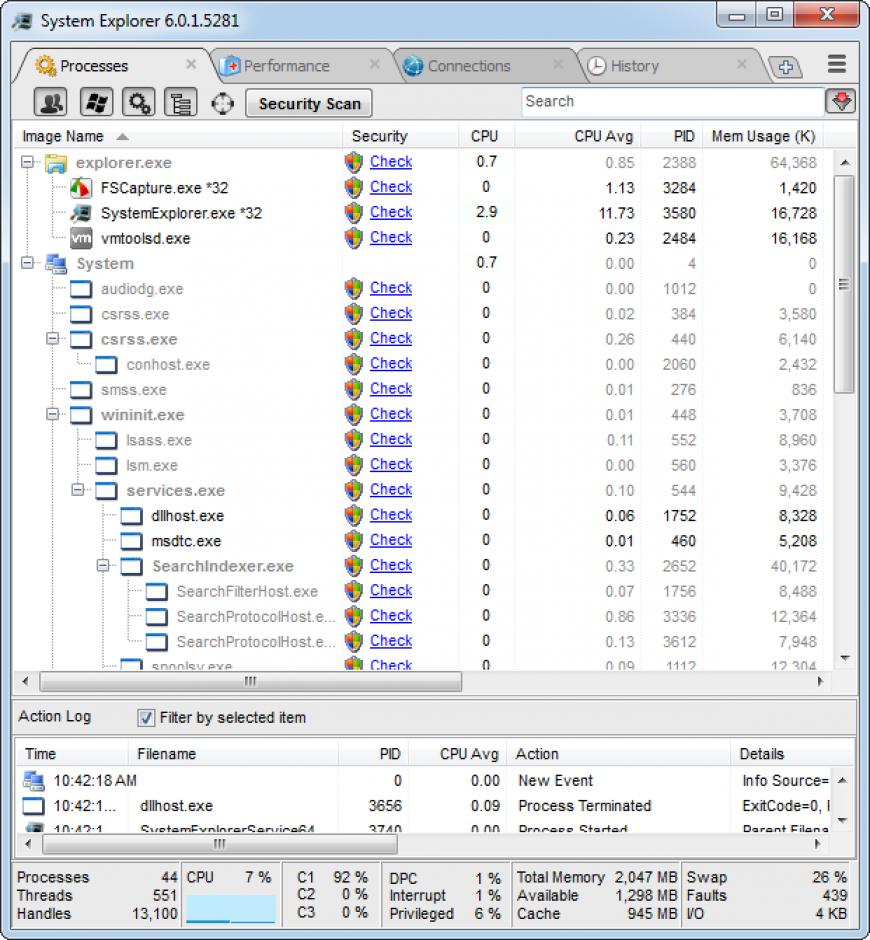The width and height of the screenshot is (870, 940).
Task: Click the CPU usage graph in status bar
Action: (x=231, y=908)
